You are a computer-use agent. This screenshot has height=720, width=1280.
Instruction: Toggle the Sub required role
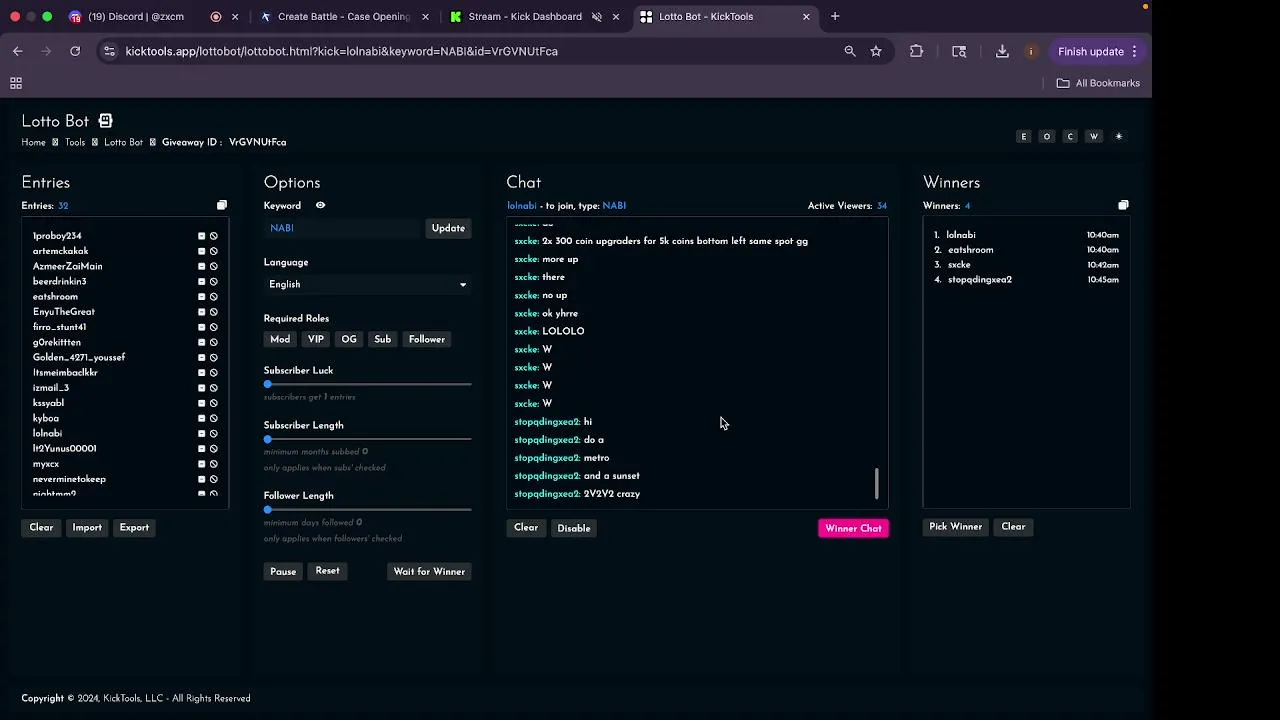point(383,339)
